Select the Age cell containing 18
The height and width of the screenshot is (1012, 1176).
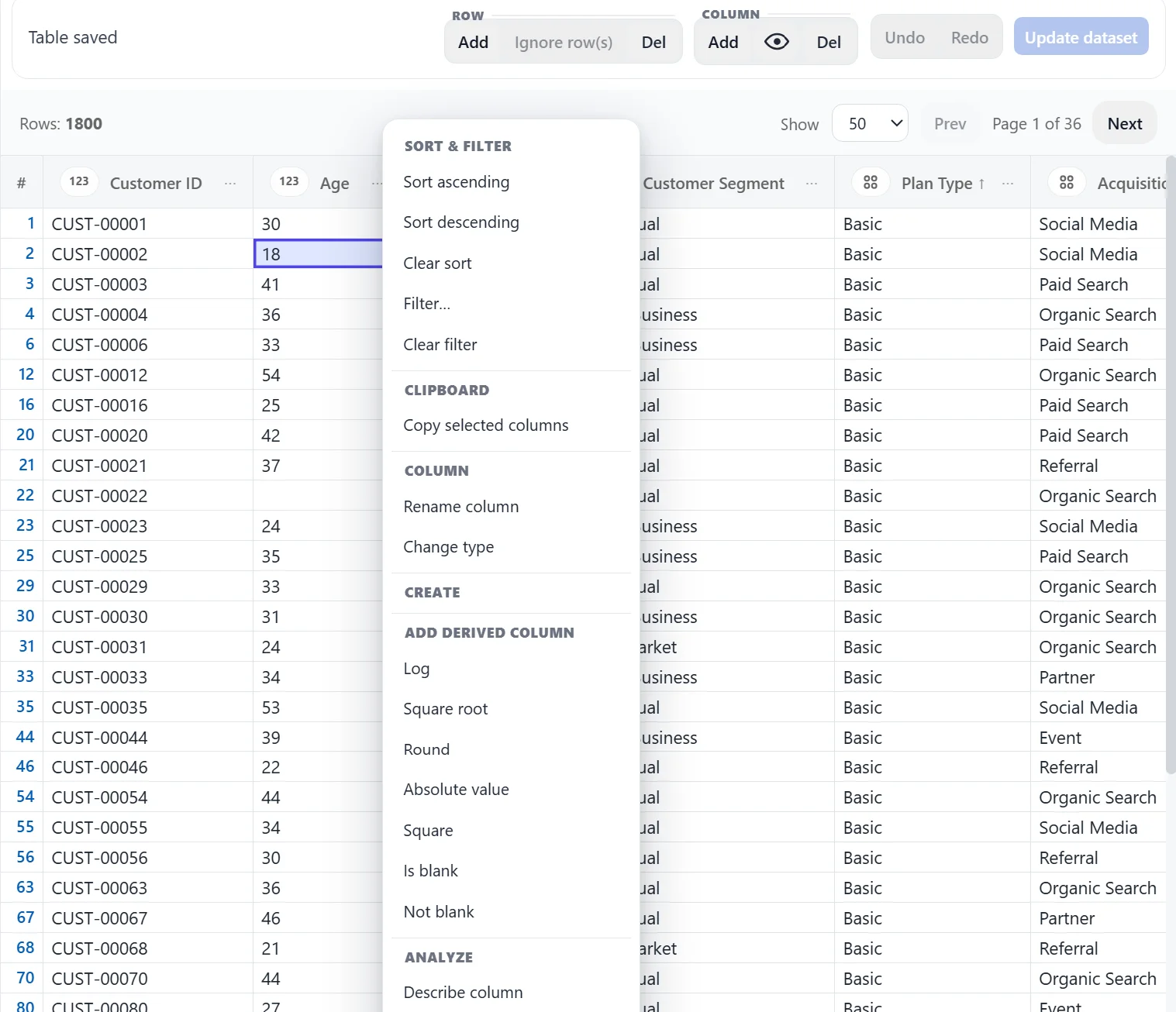319,254
